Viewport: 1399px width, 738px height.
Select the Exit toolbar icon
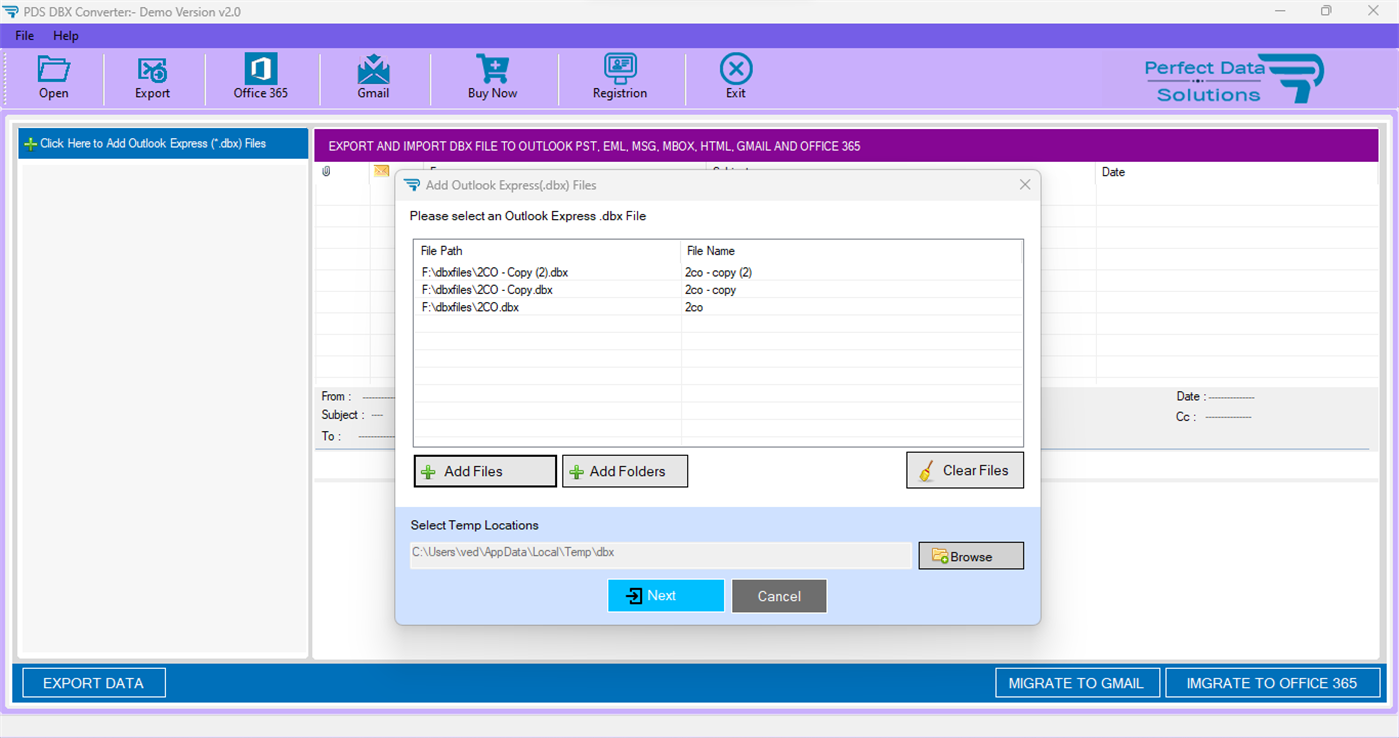coord(735,77)
